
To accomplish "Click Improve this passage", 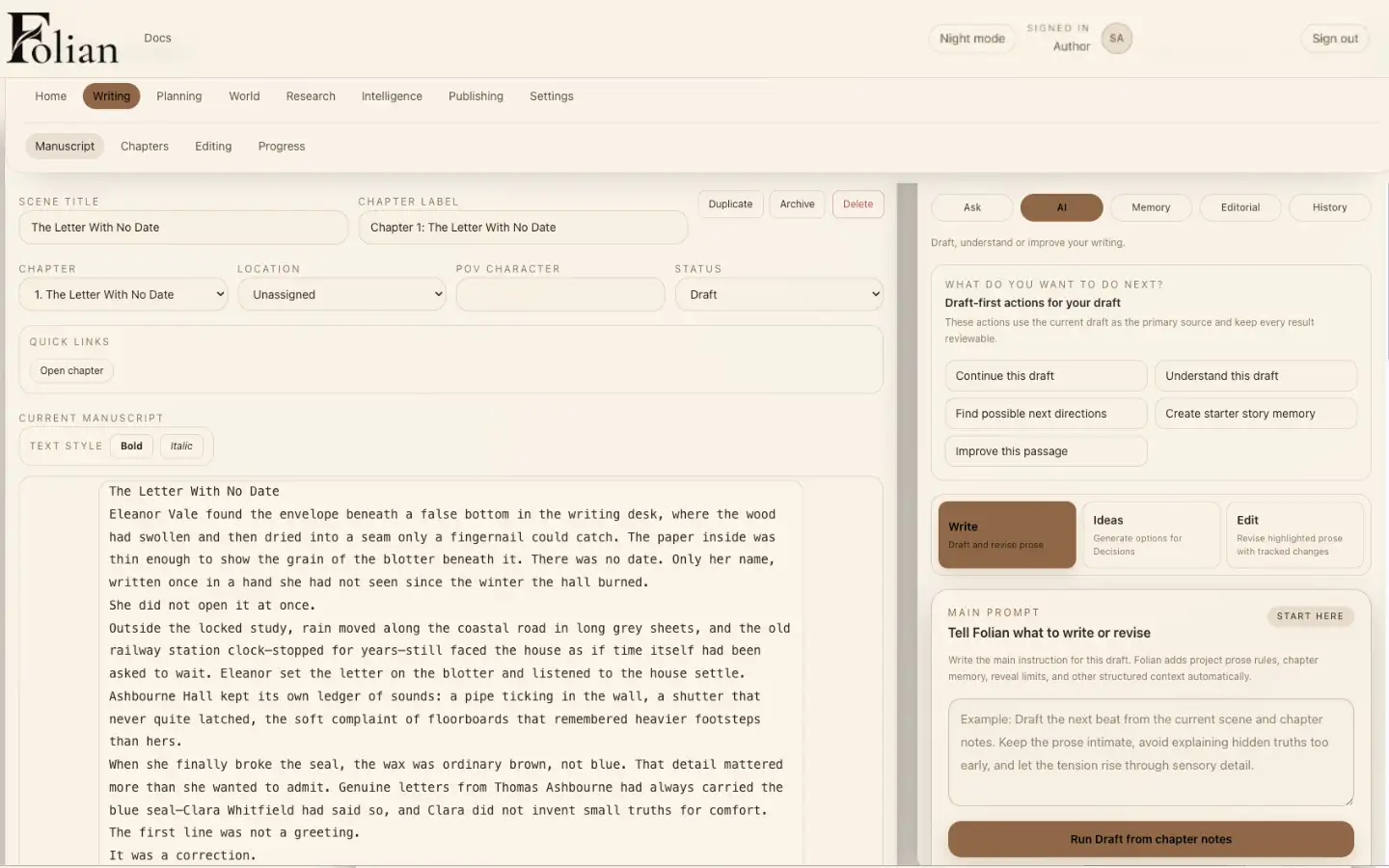I will [1046, 451].
